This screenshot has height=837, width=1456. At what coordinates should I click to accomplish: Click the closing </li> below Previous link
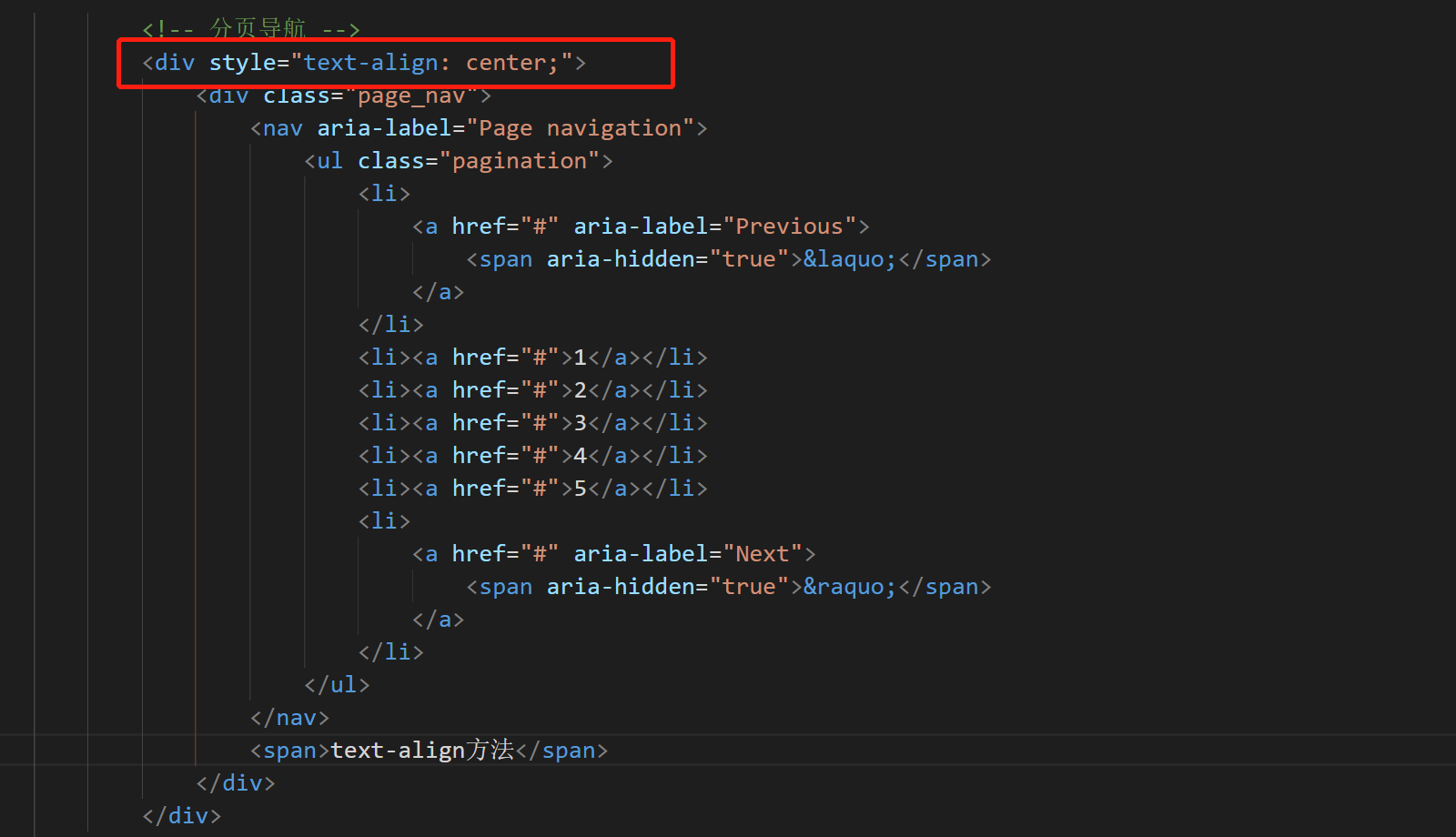[x=391, y=325]
